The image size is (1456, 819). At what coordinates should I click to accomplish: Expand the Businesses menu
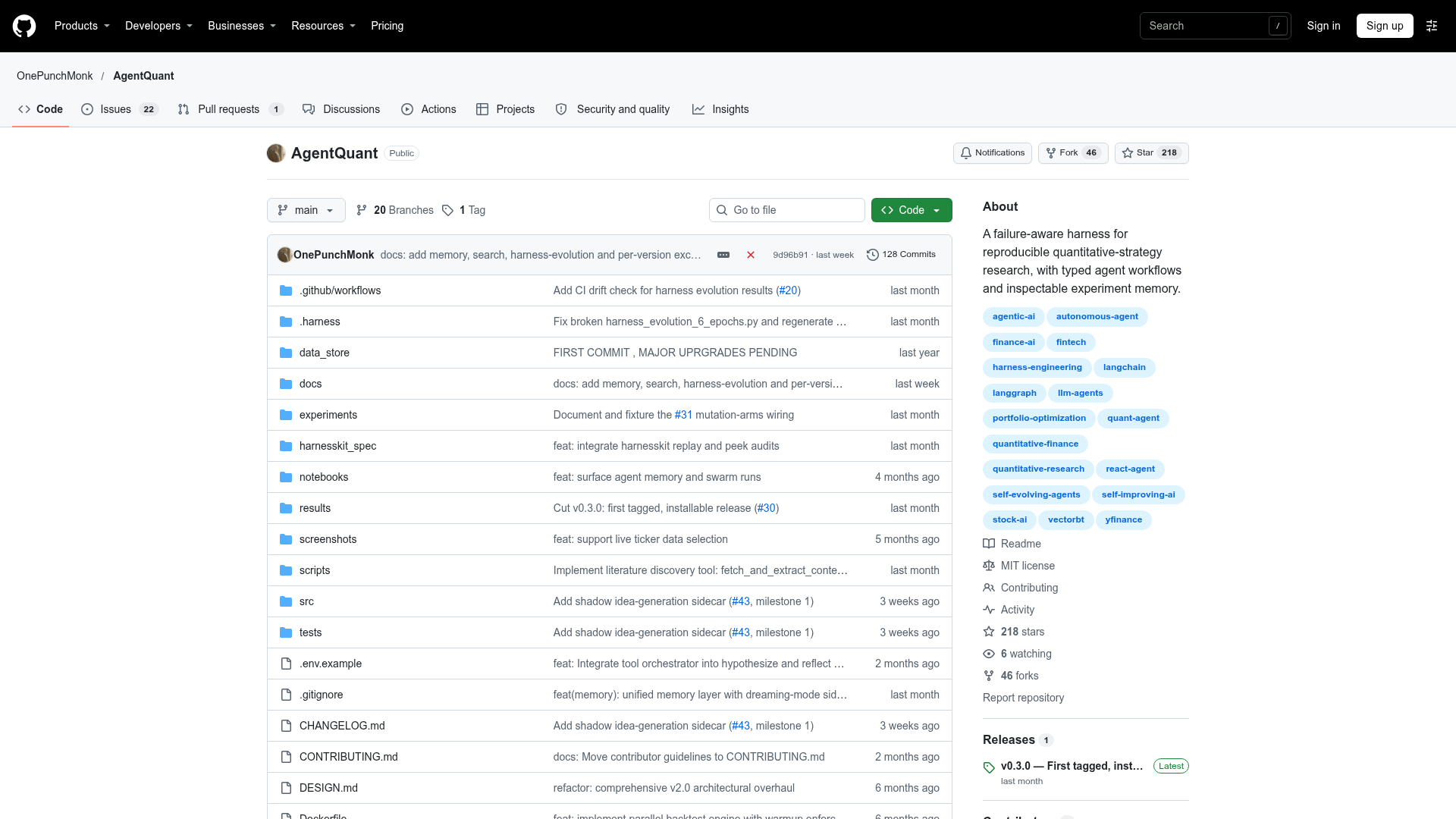pyautogui.click(x=242, y=26)
